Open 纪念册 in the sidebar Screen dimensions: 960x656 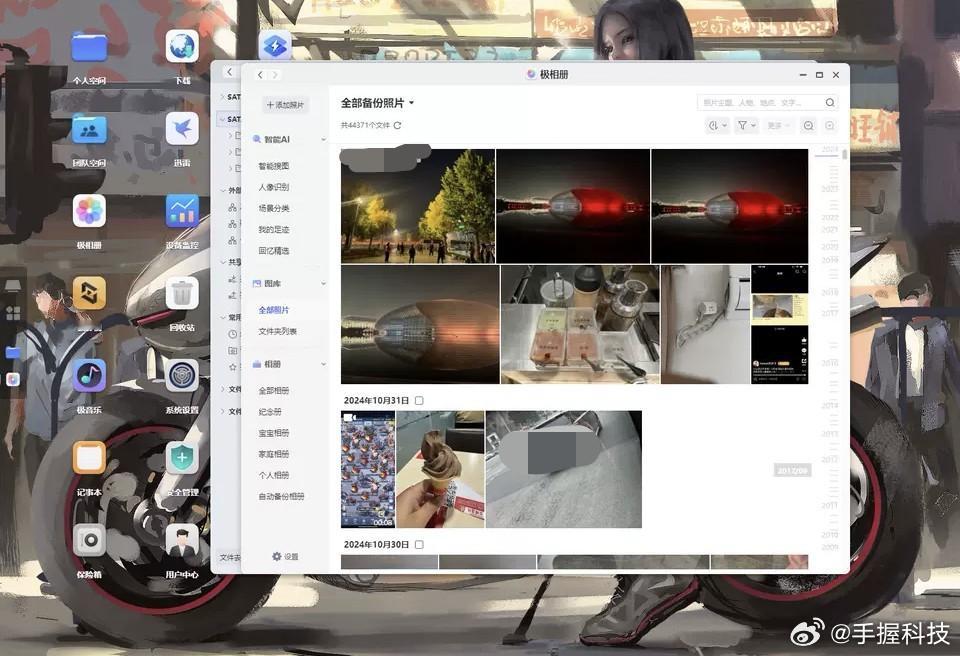(270, 412)
